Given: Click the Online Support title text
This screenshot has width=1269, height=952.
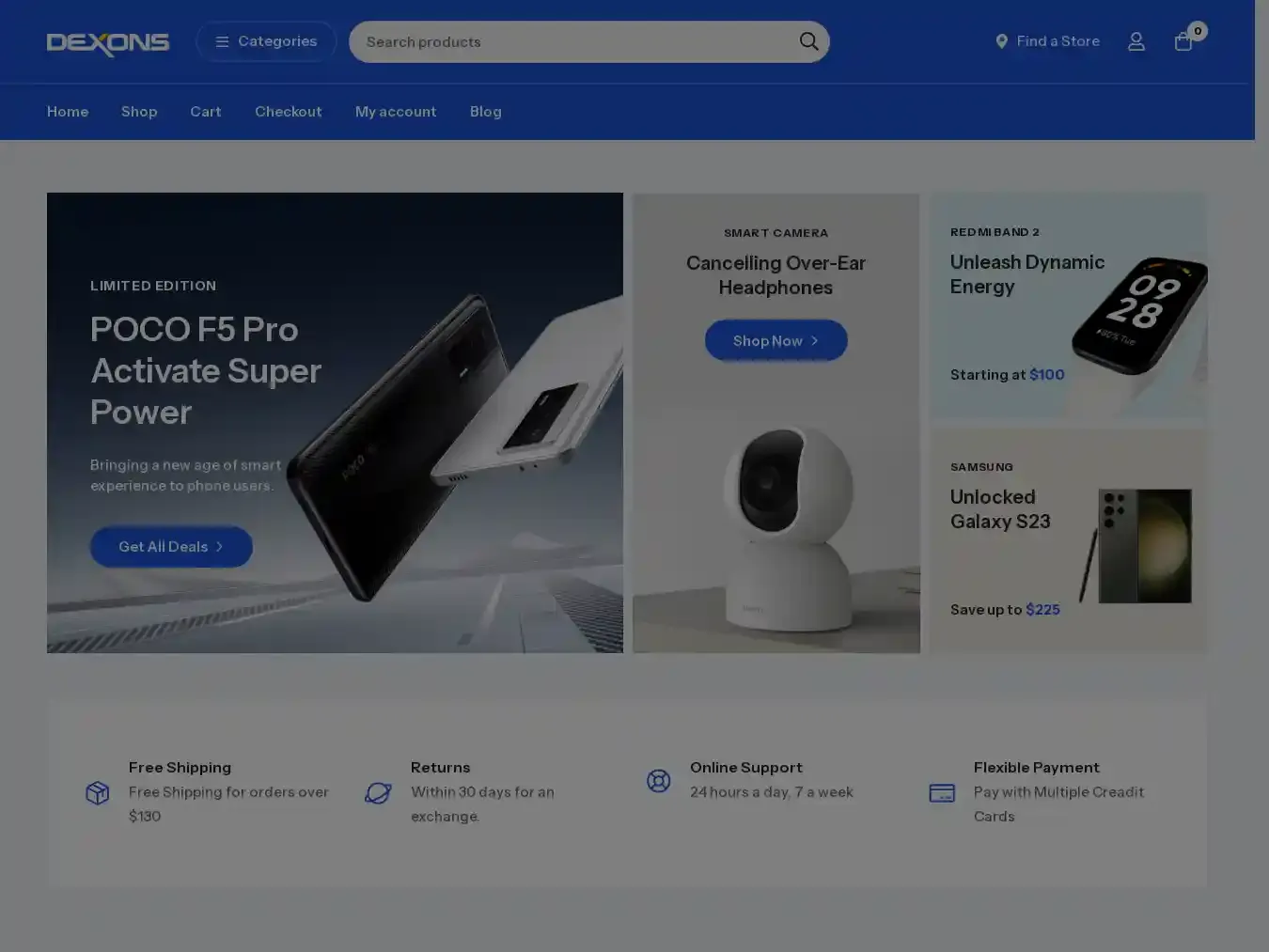Looking at the screenshot, I should (x=746, y=768).
